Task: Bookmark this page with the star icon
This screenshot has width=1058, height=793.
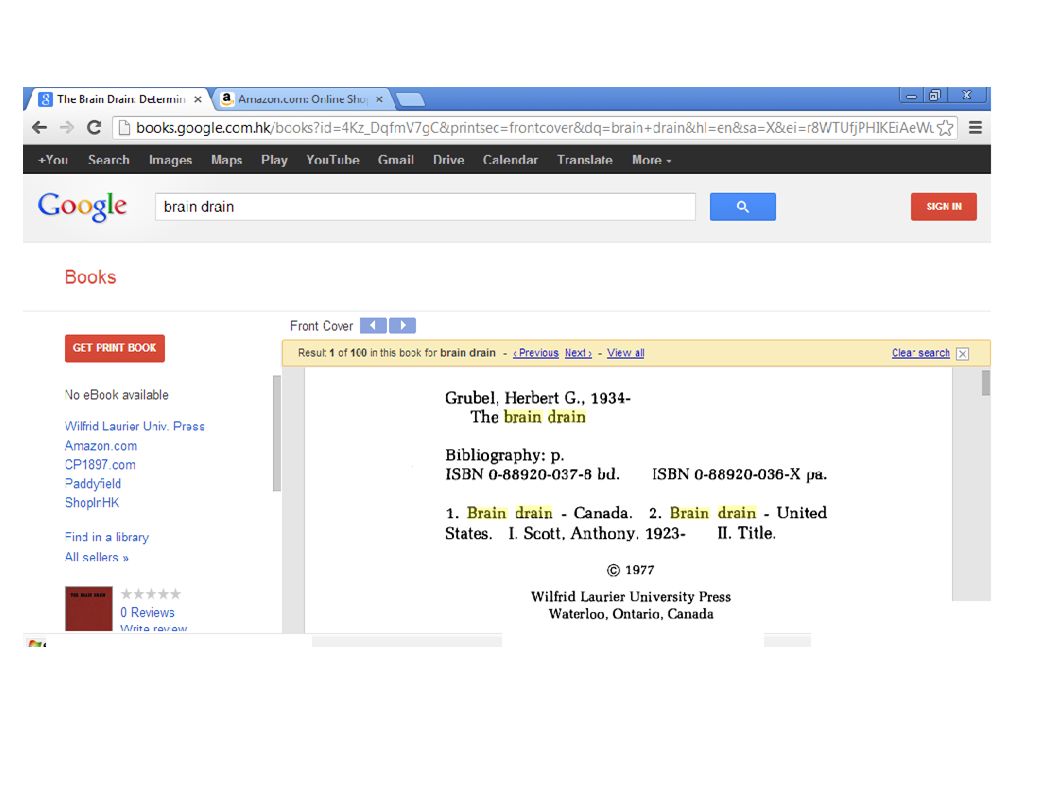Action: 945,128
